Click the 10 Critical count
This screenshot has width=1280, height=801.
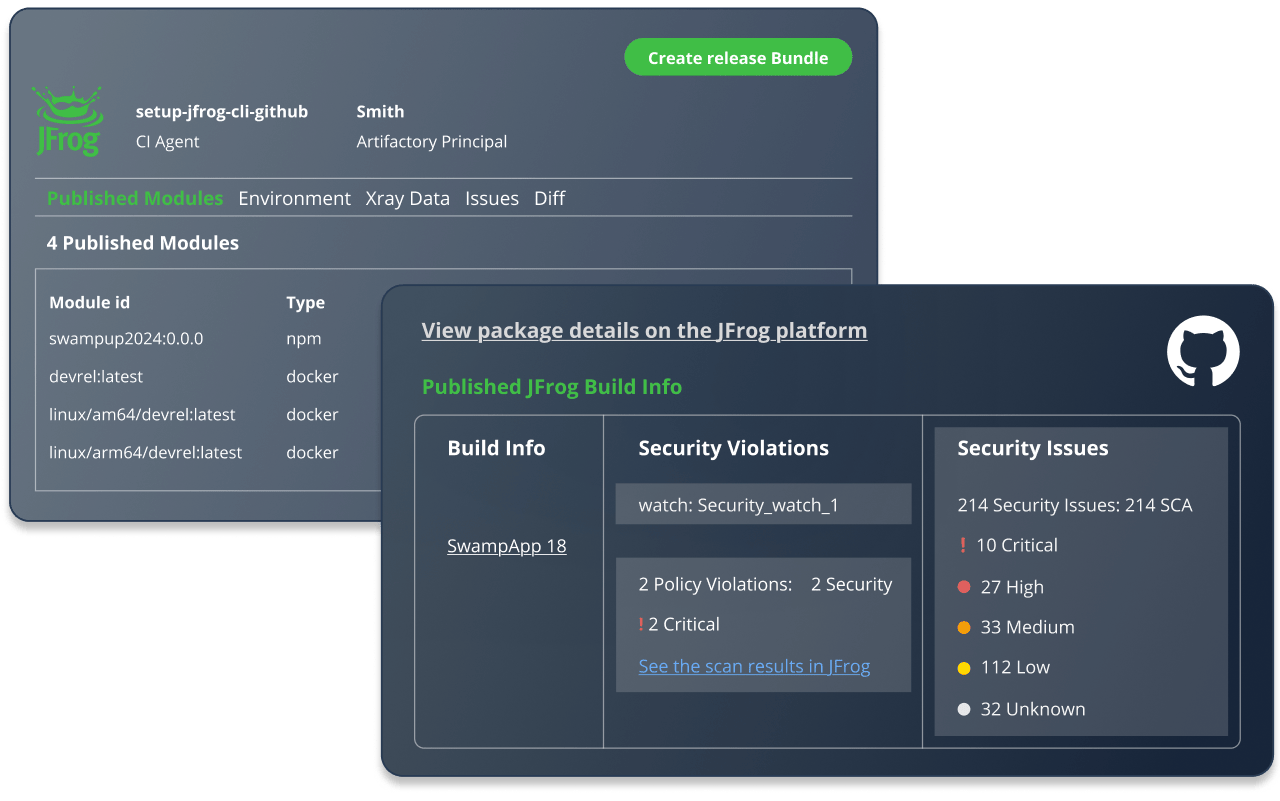point(1017,545)
